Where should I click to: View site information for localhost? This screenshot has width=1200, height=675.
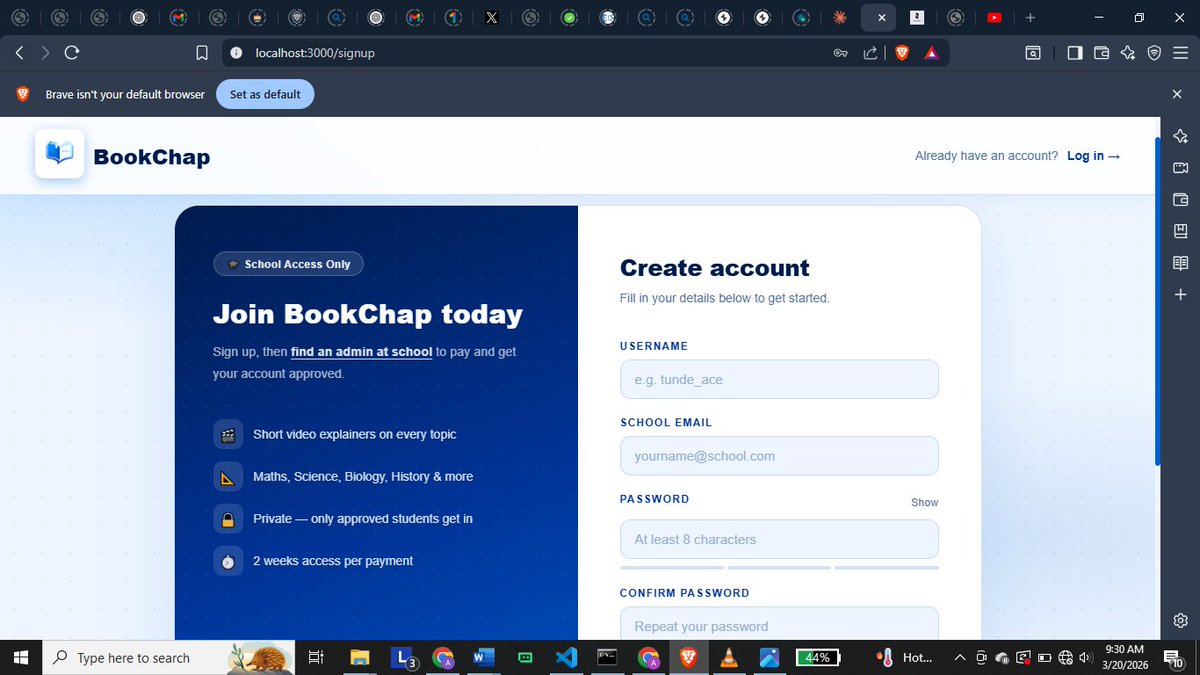[x=236, y=53]
